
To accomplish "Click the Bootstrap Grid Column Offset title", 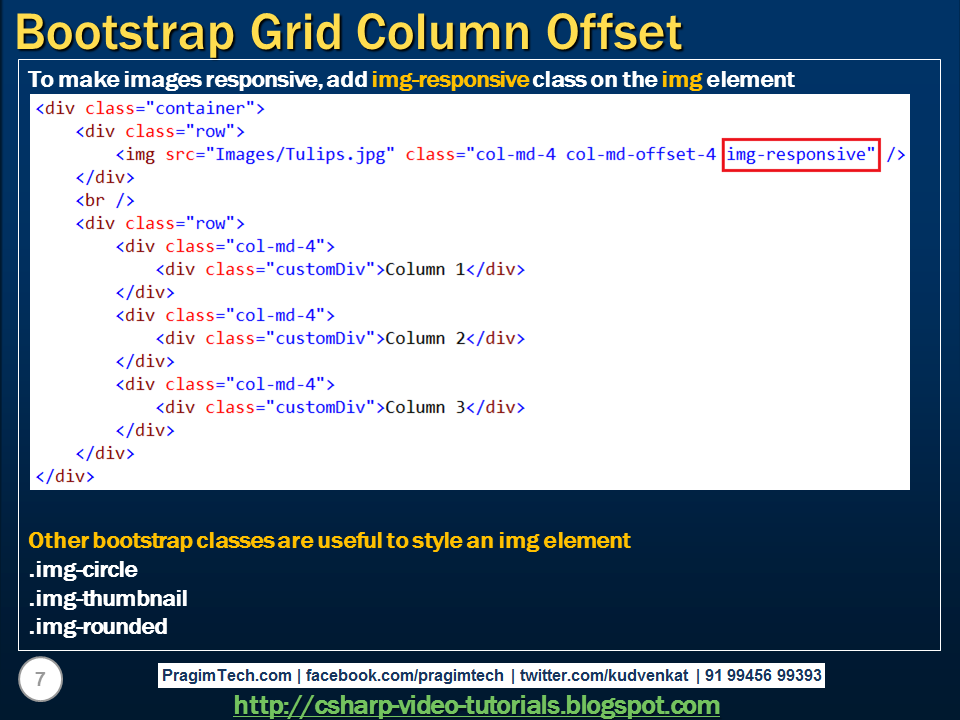I will point(348,32).
